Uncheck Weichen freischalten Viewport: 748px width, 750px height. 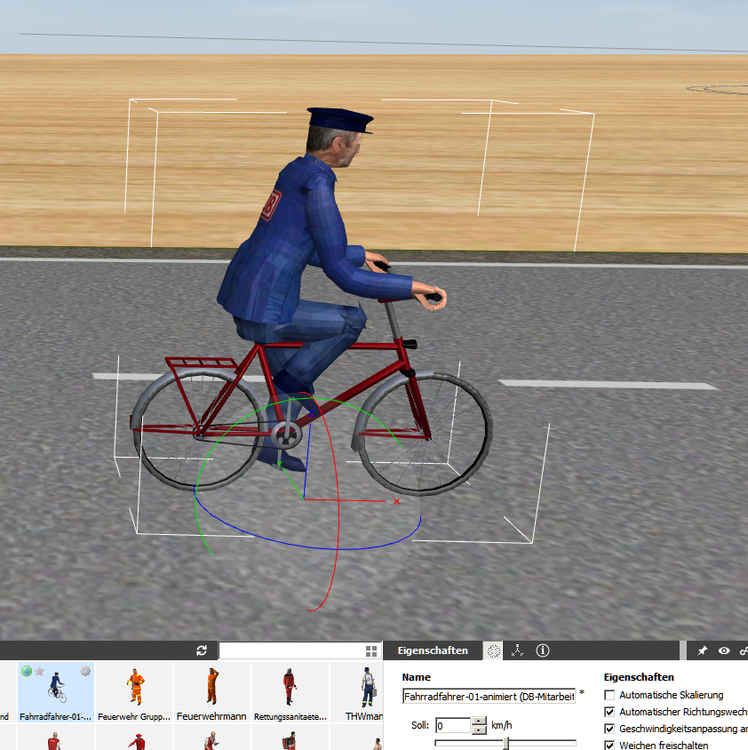tap(609, 745)
